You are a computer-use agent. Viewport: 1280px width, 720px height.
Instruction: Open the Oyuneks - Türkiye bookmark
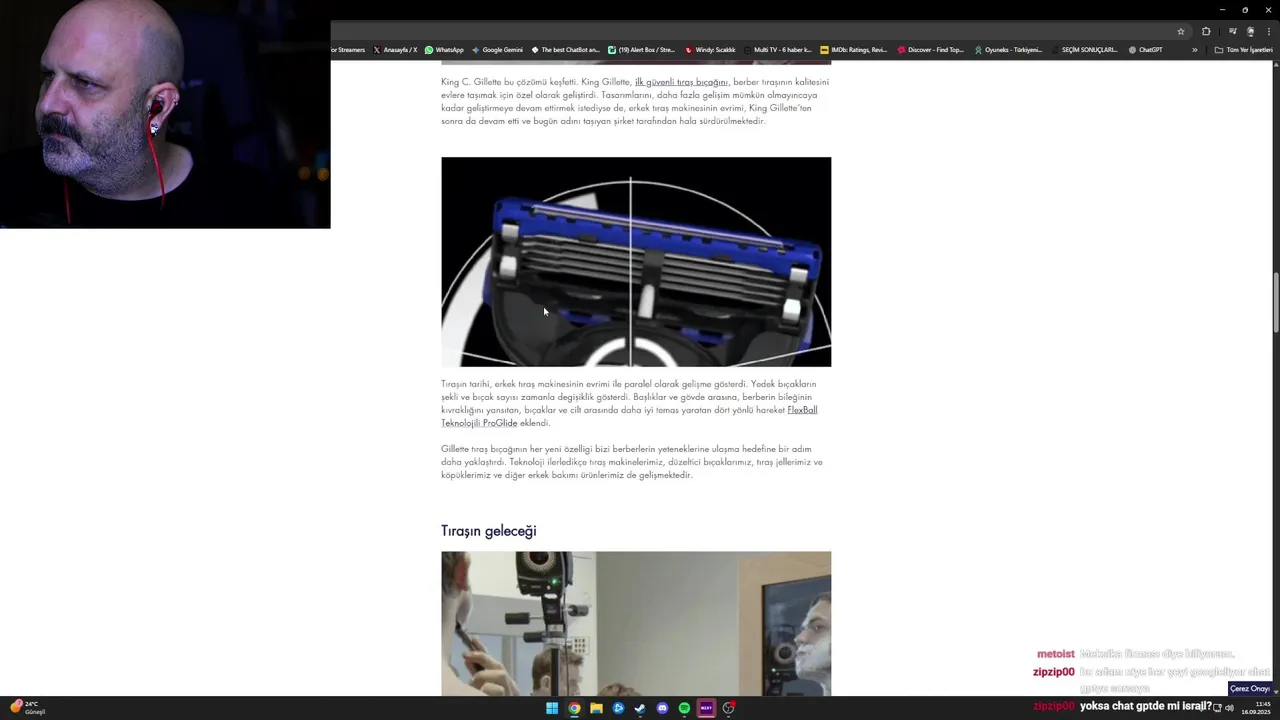click(1008, 50)
